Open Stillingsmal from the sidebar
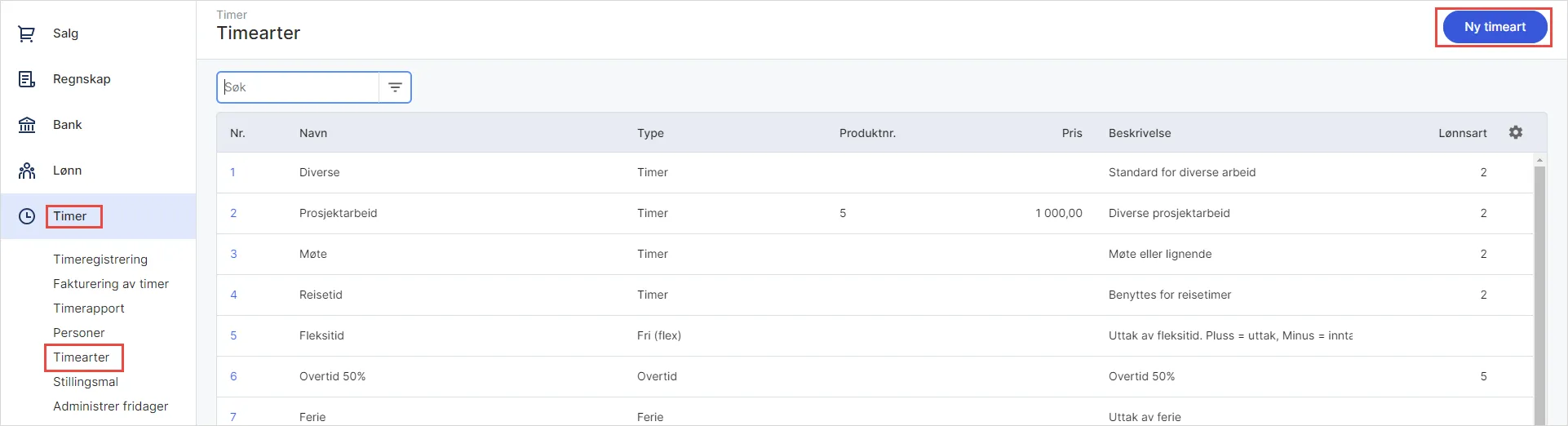Image resolution: width=1568 pixels, height=426 pixels. pyautogui.click(x=86, y=382)
